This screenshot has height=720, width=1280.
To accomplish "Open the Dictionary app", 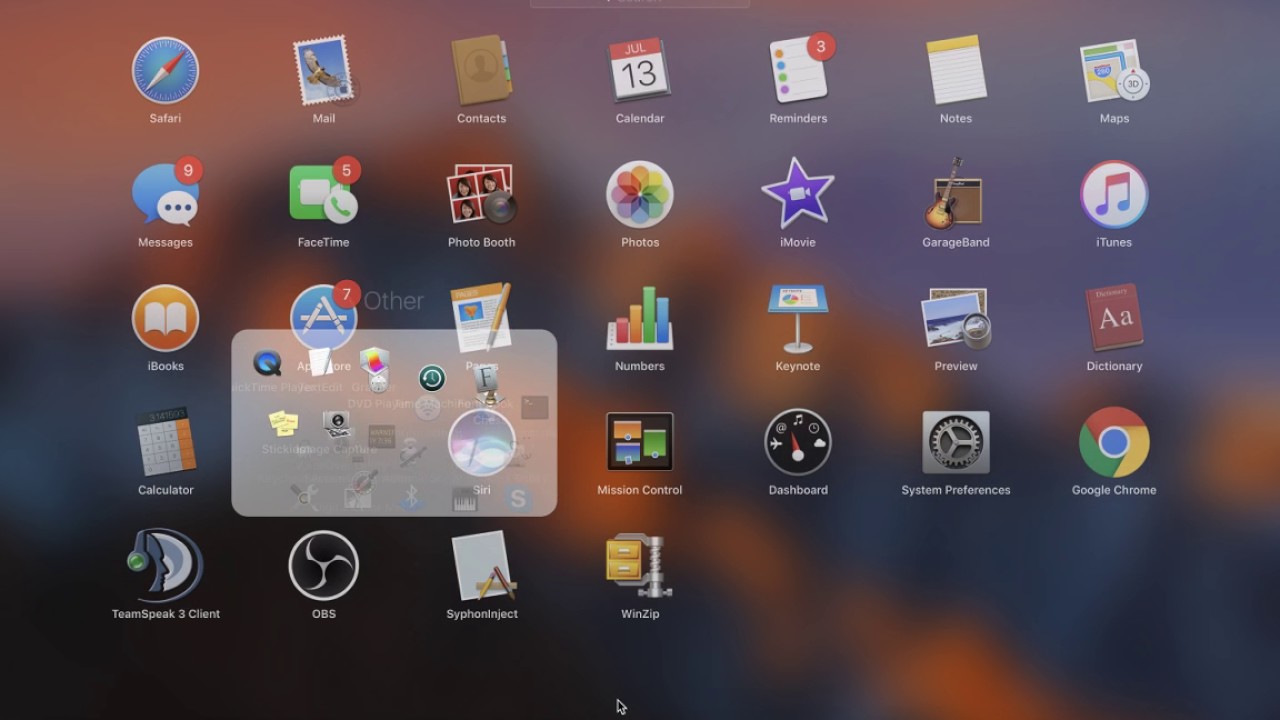I will 1114,319.
